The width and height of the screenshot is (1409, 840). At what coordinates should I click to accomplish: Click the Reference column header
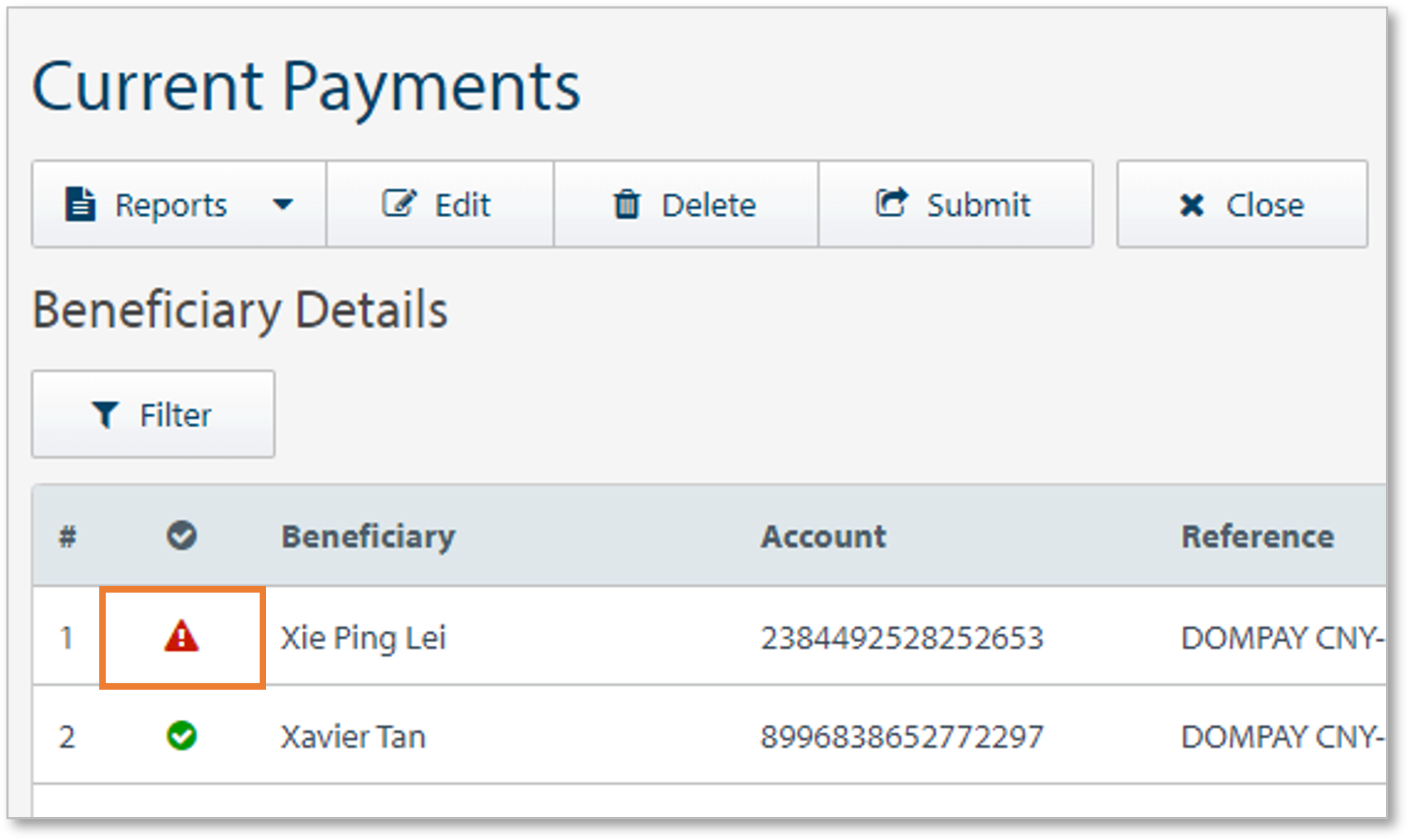click(x=1257, y=535)
